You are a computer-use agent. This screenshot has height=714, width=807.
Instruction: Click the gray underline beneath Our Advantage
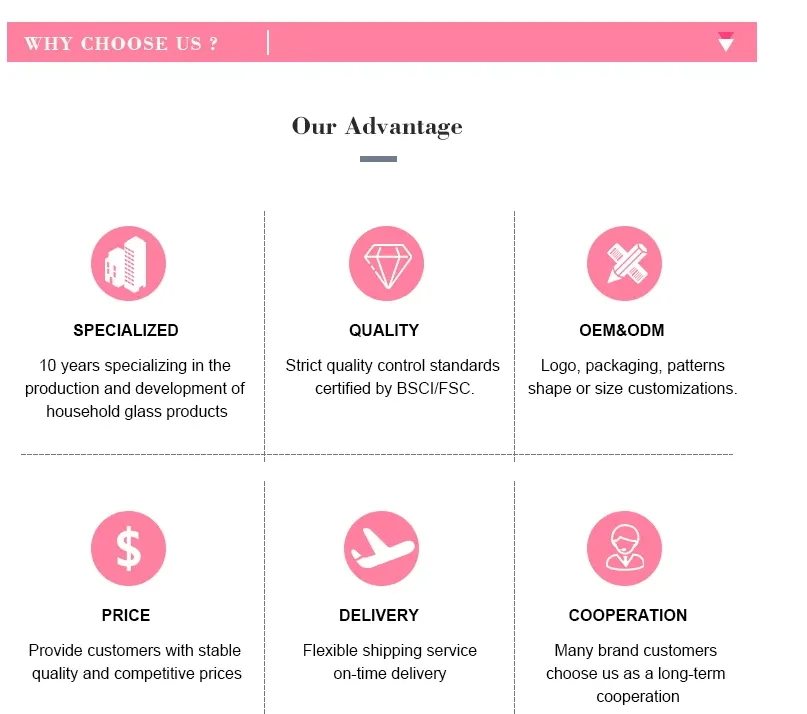click(x=378, y=159)
